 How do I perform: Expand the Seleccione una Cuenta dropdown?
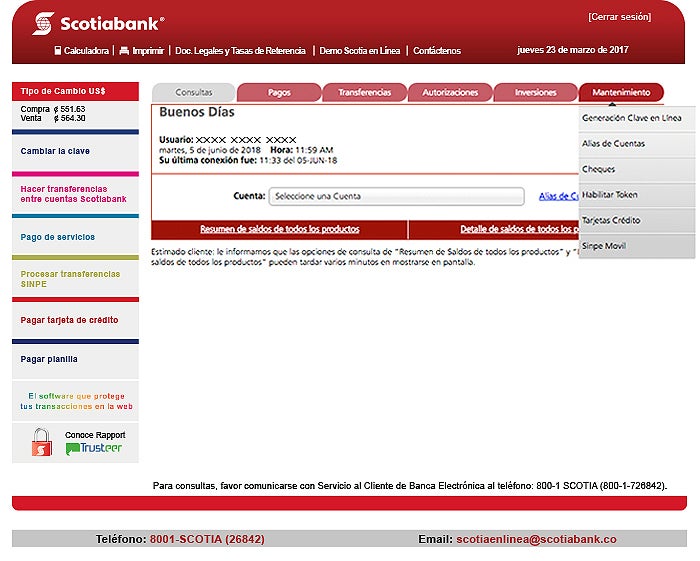[x=396, y=196]
